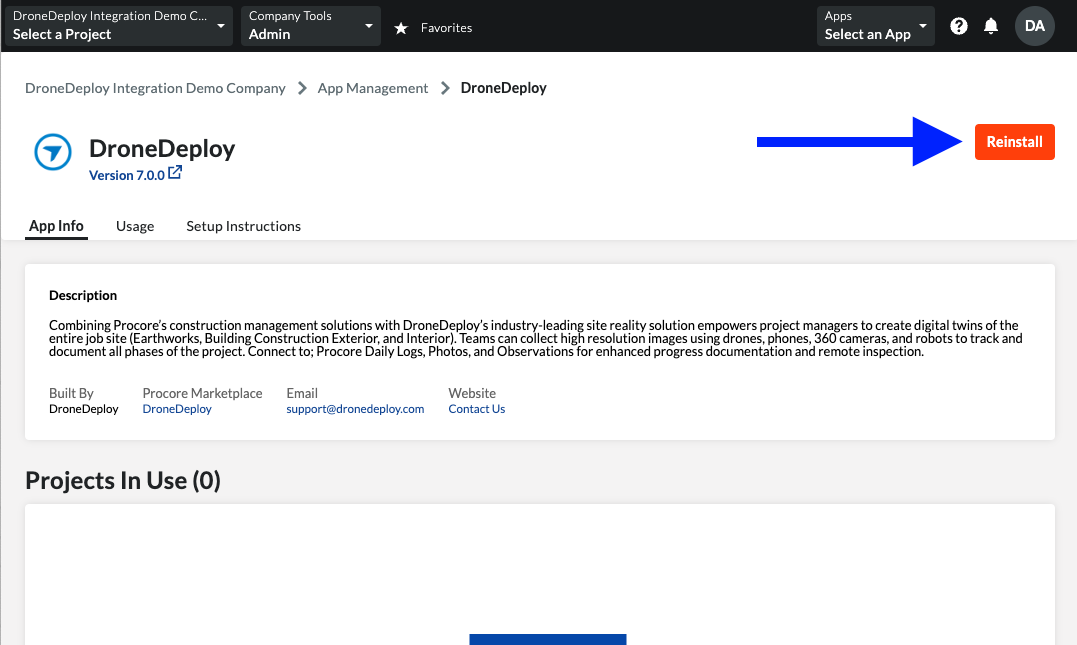Go to DroneDeploy Integration Demo Company breadcrumb
1077x645 pixels.
(x=155, y=88)
